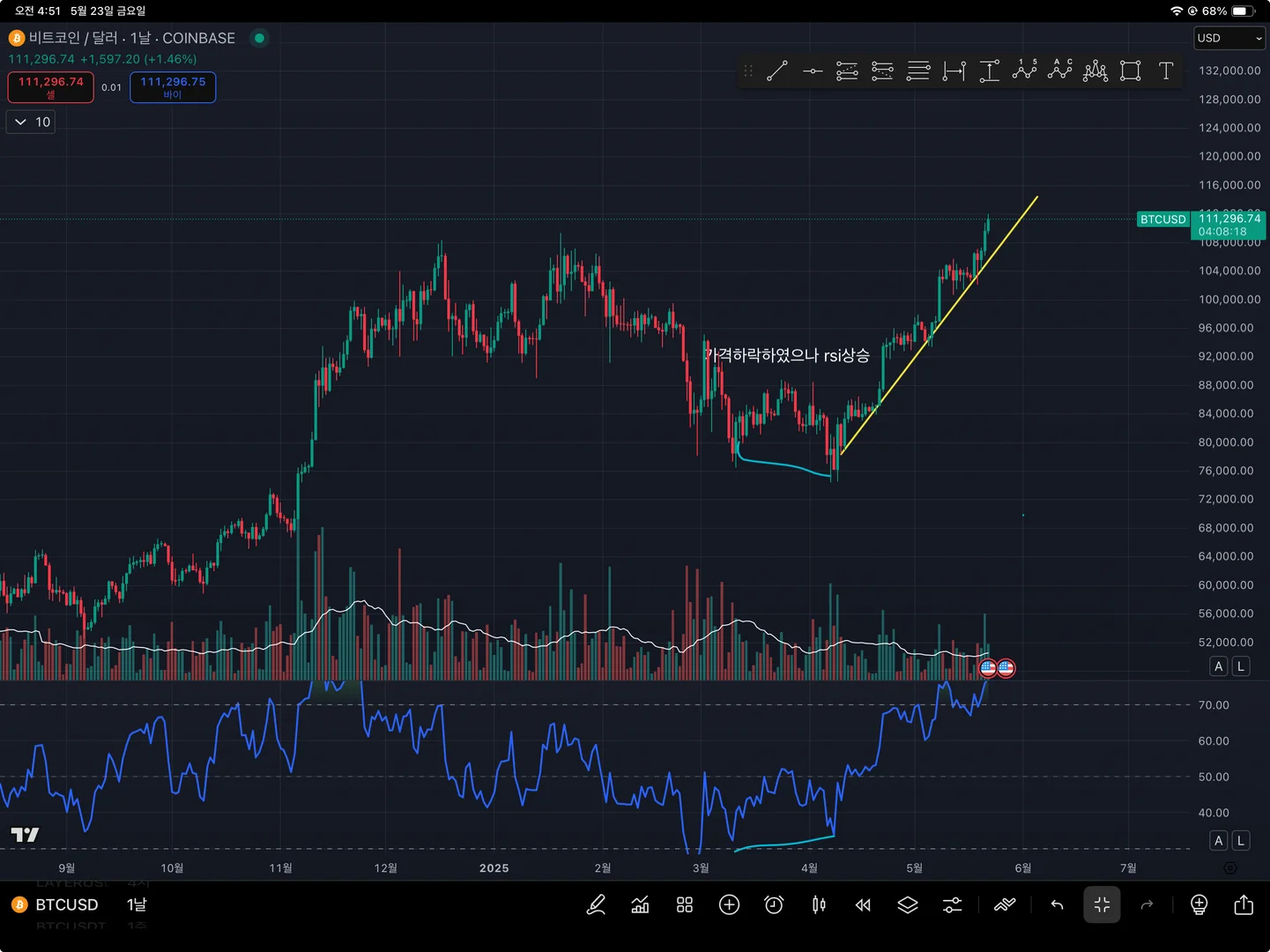Screen dimensions: 1270x952
Task: Share the chart
Action: [x=1244, y=904]
